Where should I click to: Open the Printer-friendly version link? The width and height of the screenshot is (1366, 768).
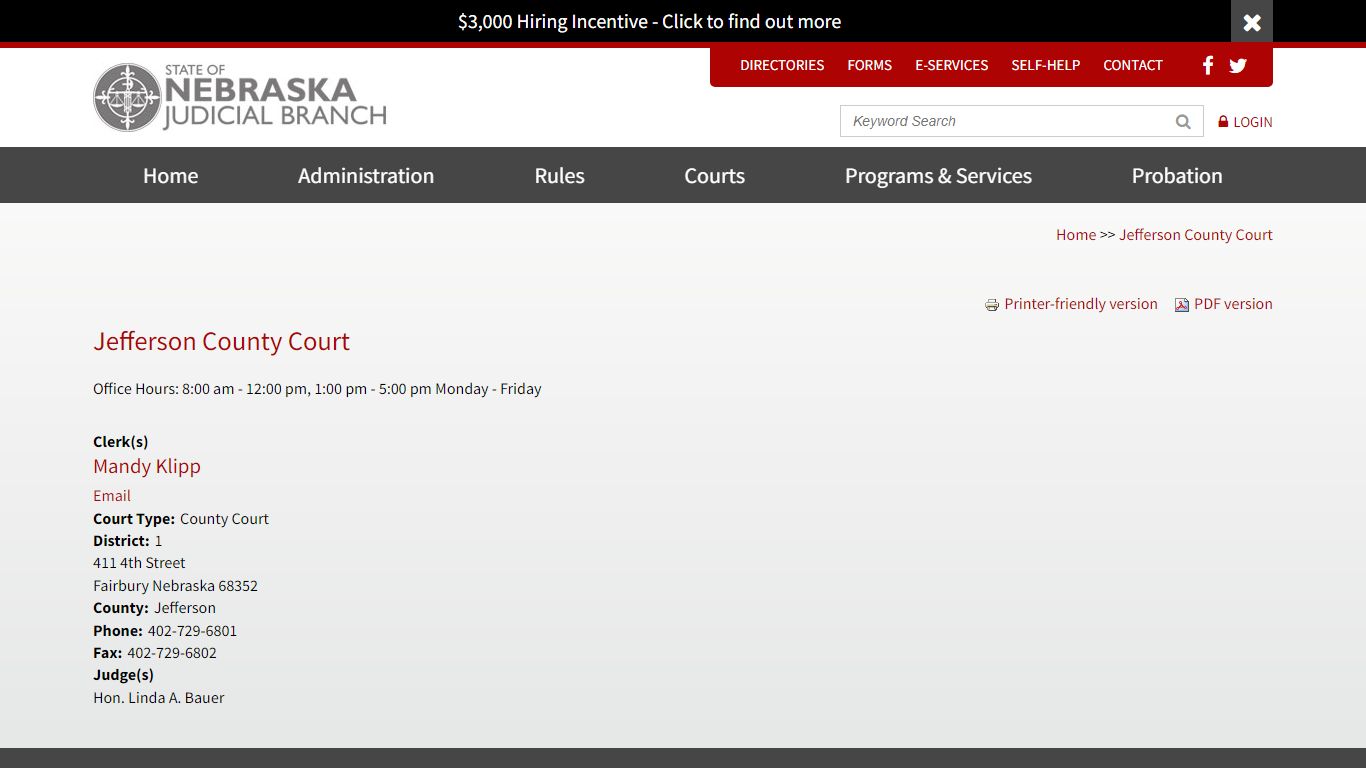1081,304
